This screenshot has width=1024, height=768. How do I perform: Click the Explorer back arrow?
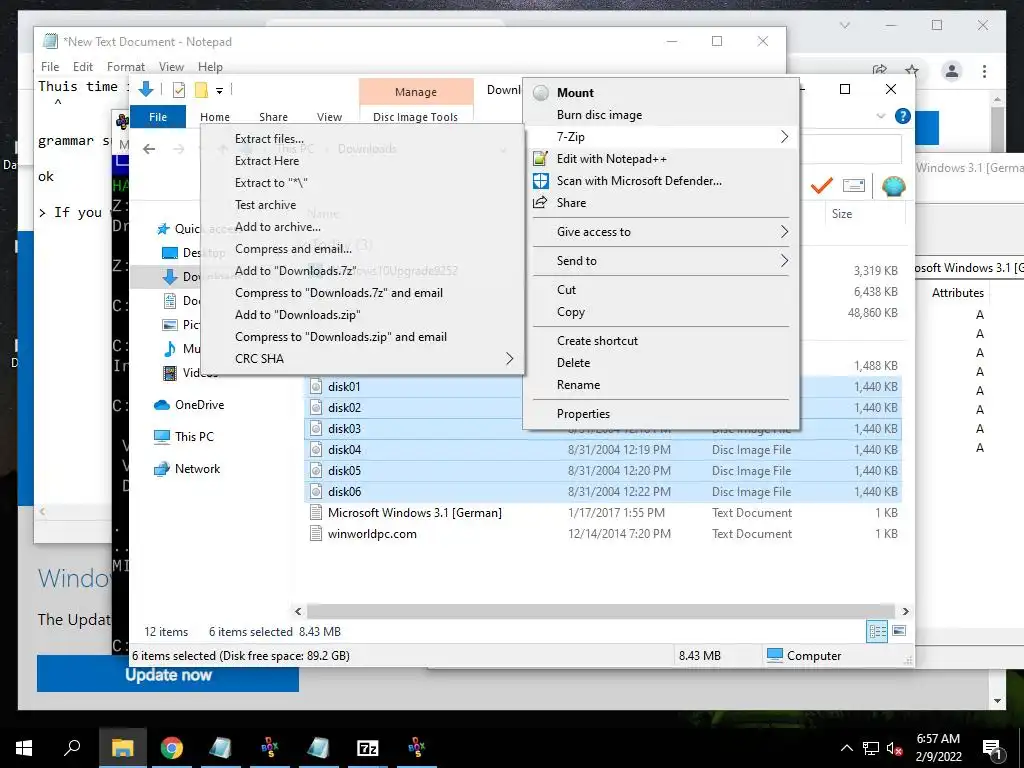point(149,149)
